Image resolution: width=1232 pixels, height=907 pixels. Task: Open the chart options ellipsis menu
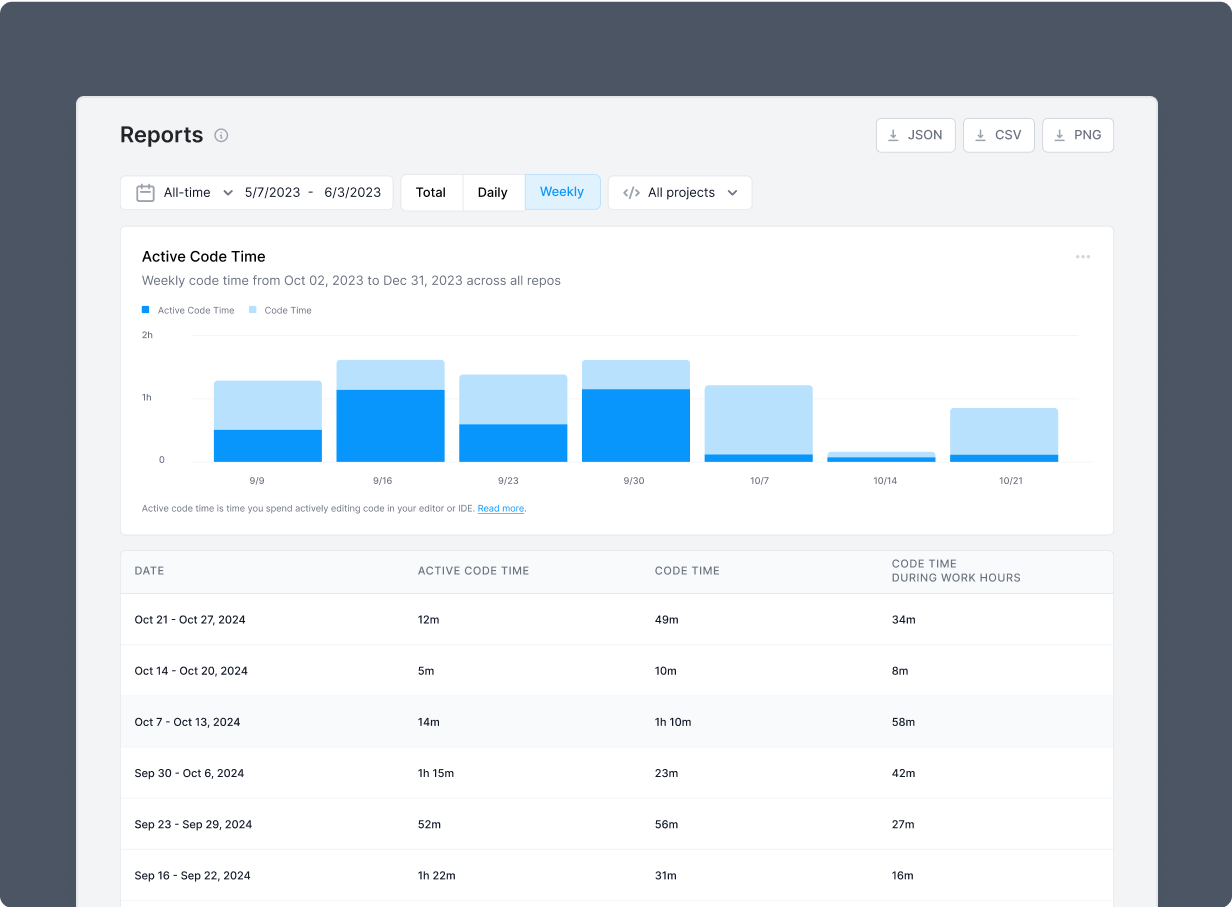tap(1083, 257)
